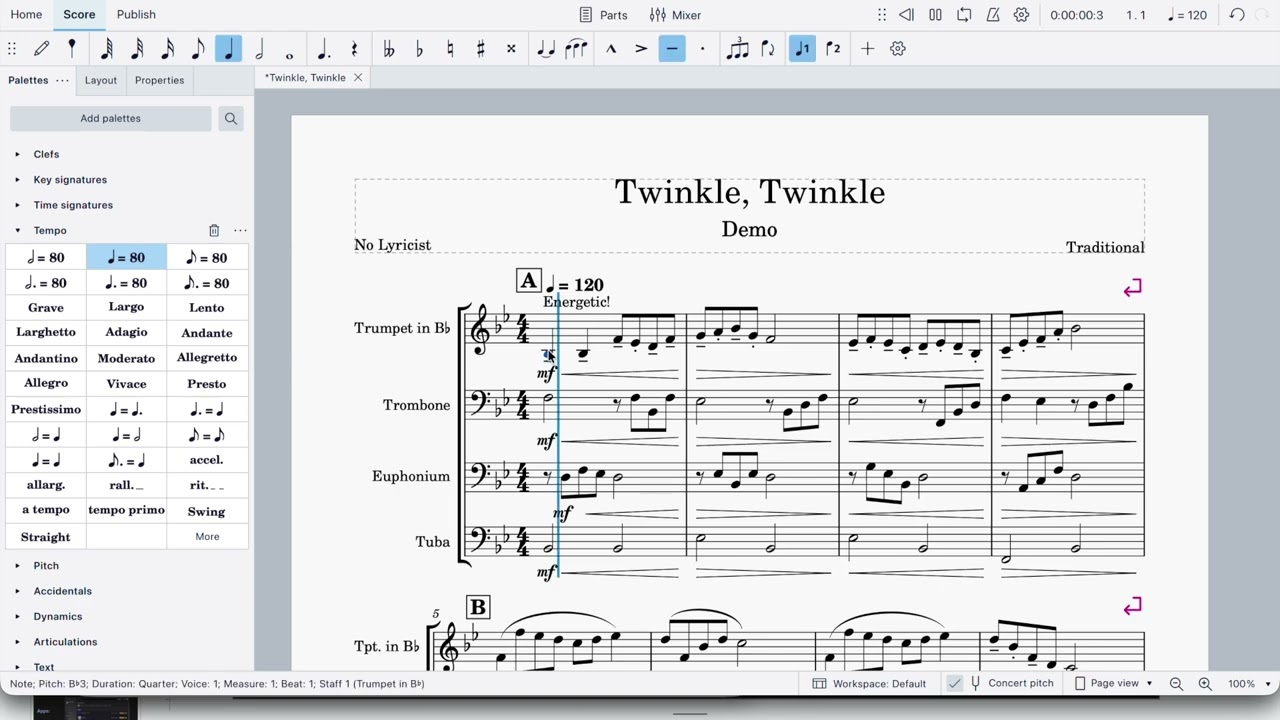
Task: Add a tuplet from the toolbar
Action: (x=737, y=48)
